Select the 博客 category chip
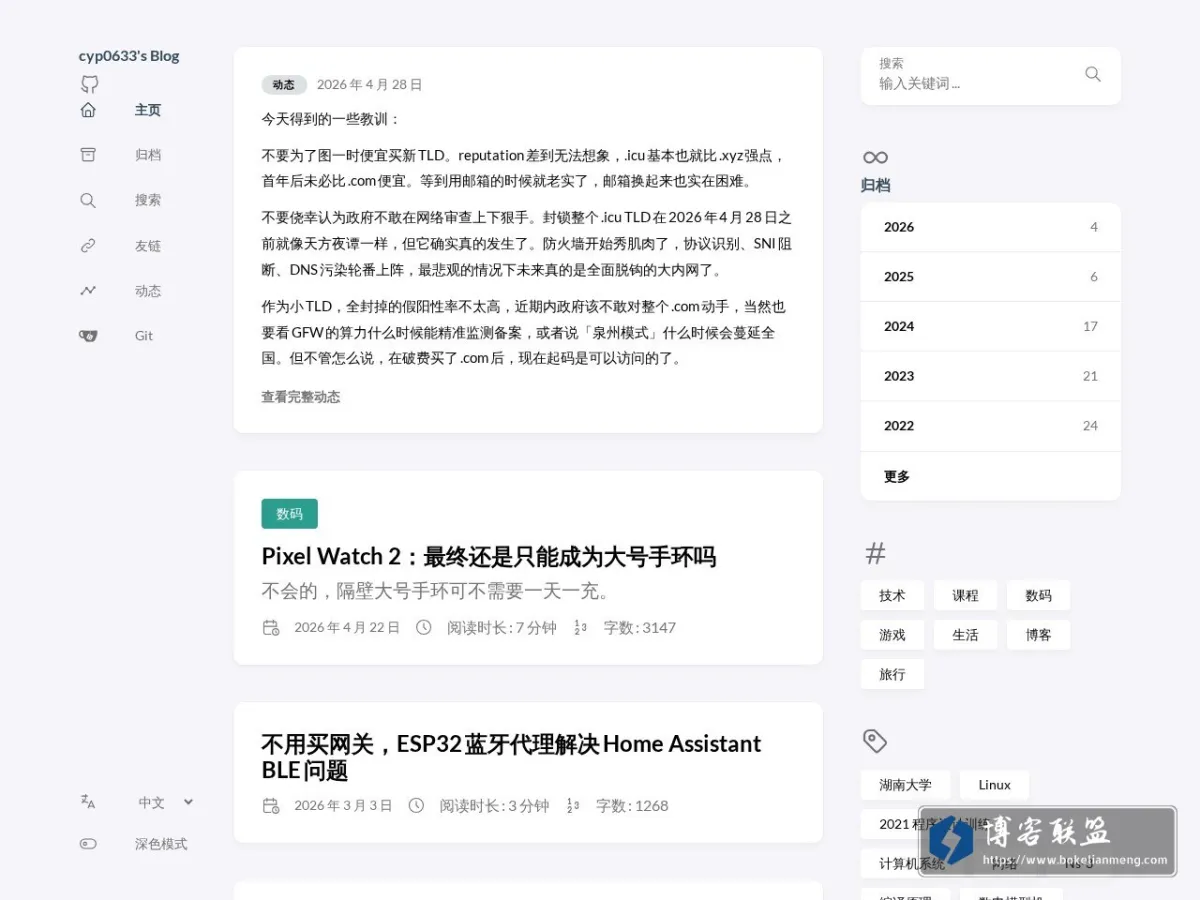1200x900 pixels. [1038, 635]
